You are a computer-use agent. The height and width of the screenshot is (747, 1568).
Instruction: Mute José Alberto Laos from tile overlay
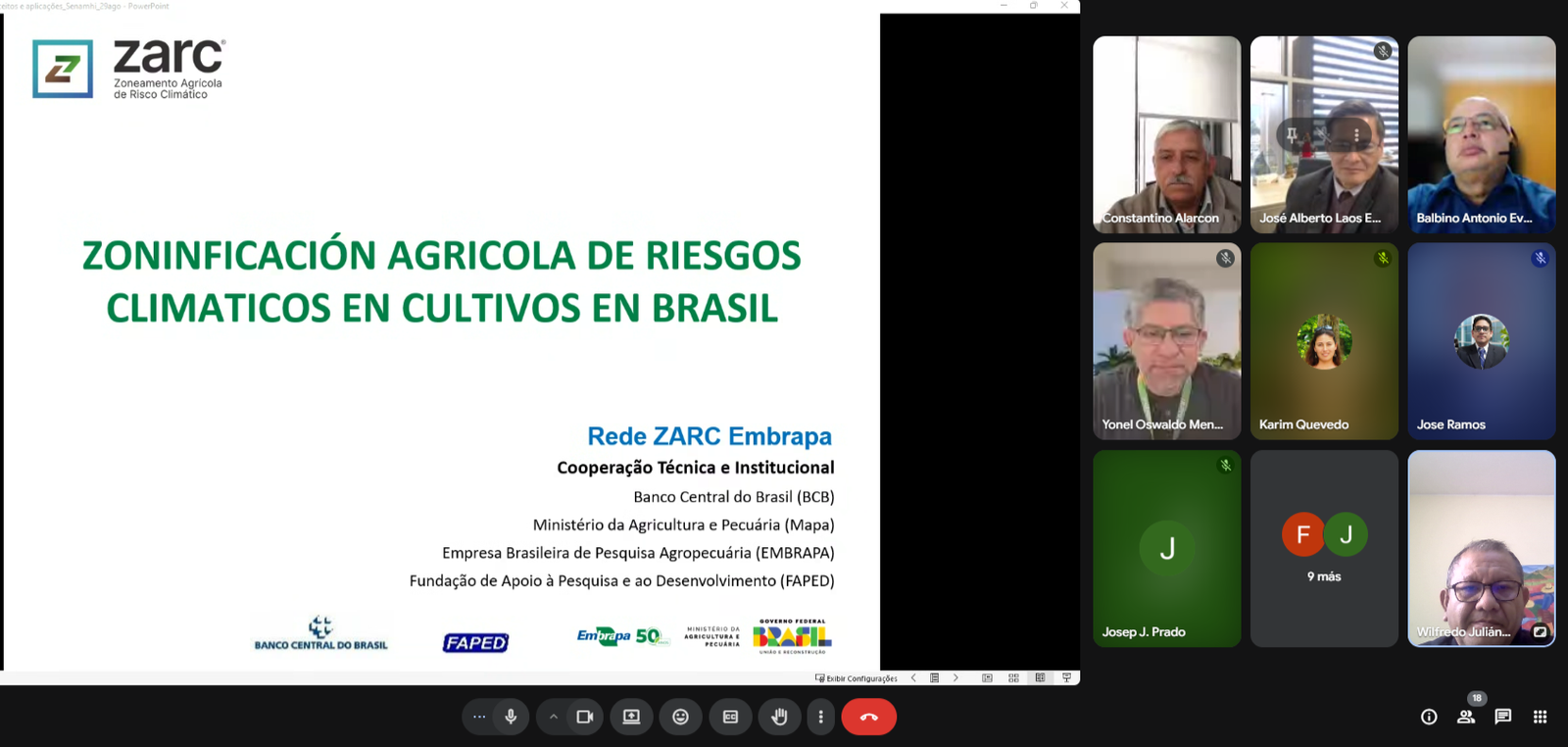(1324, 134)
